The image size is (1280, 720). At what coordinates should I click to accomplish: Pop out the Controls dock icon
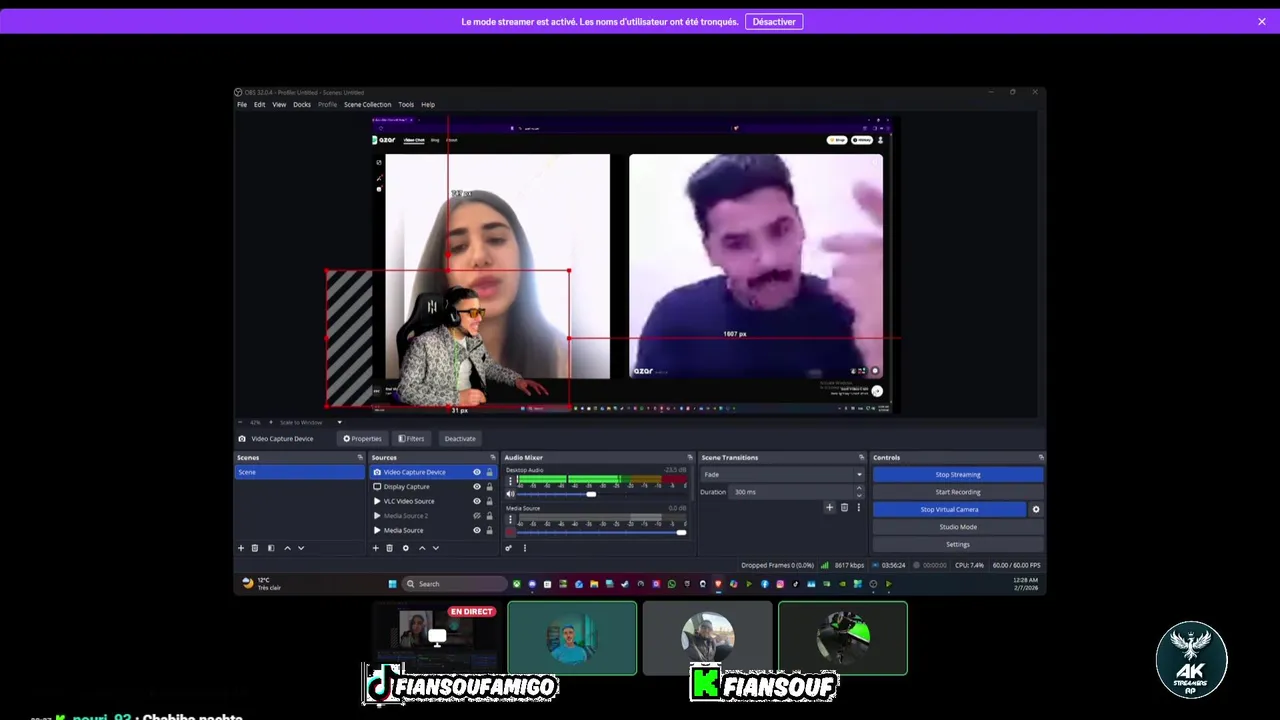(x=1040, y=457)
